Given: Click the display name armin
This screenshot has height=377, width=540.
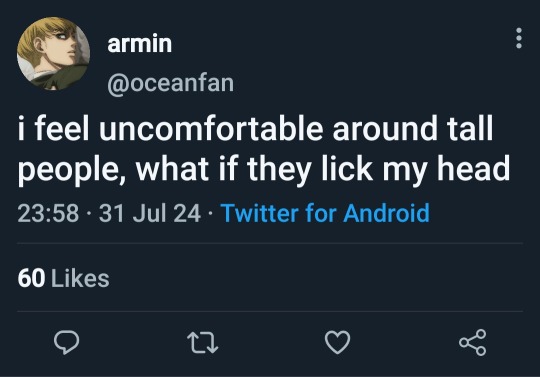Looking at the screenshot, I should pos(139,43).
